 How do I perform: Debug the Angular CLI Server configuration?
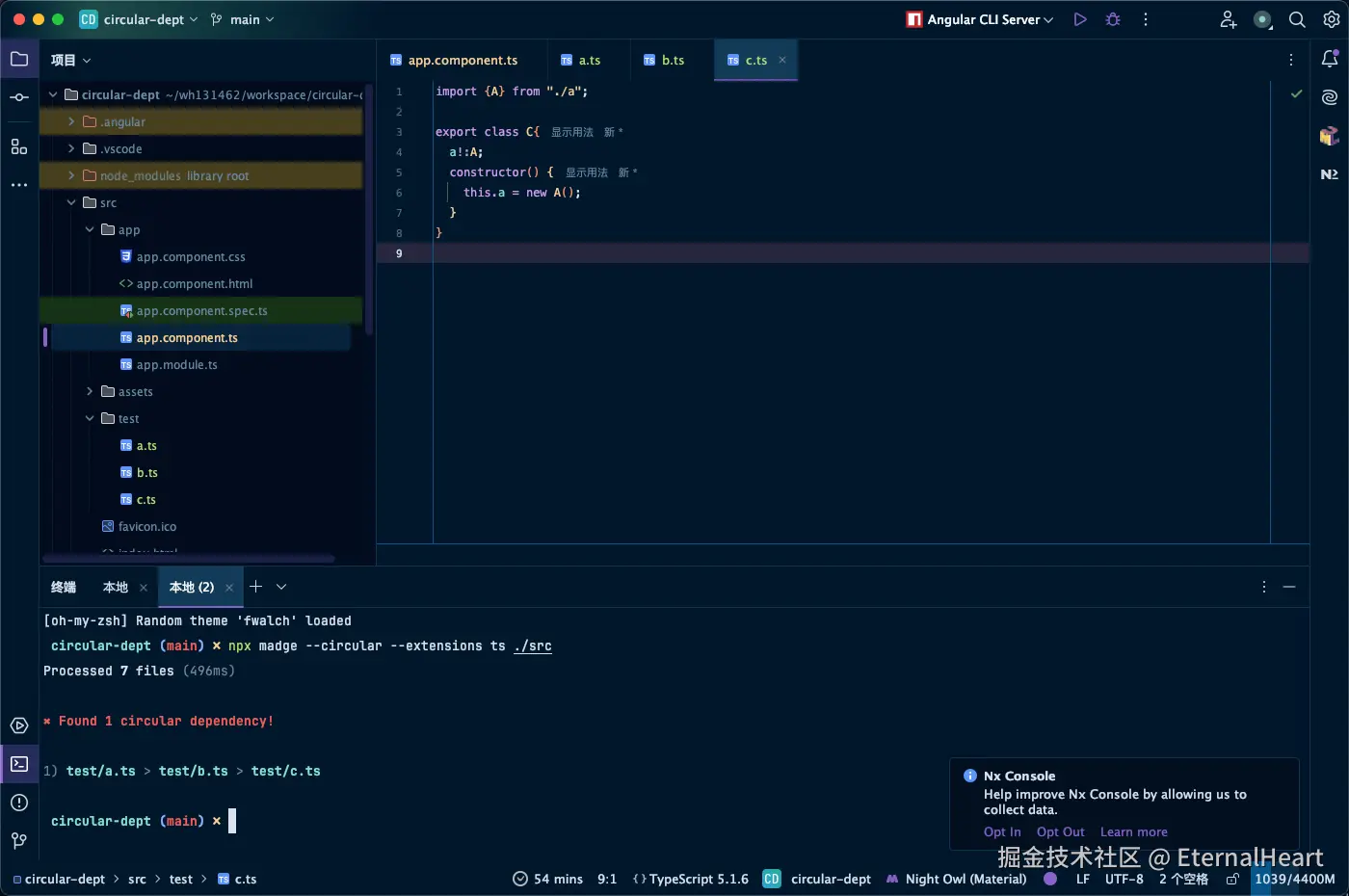tap(1113, 19)
